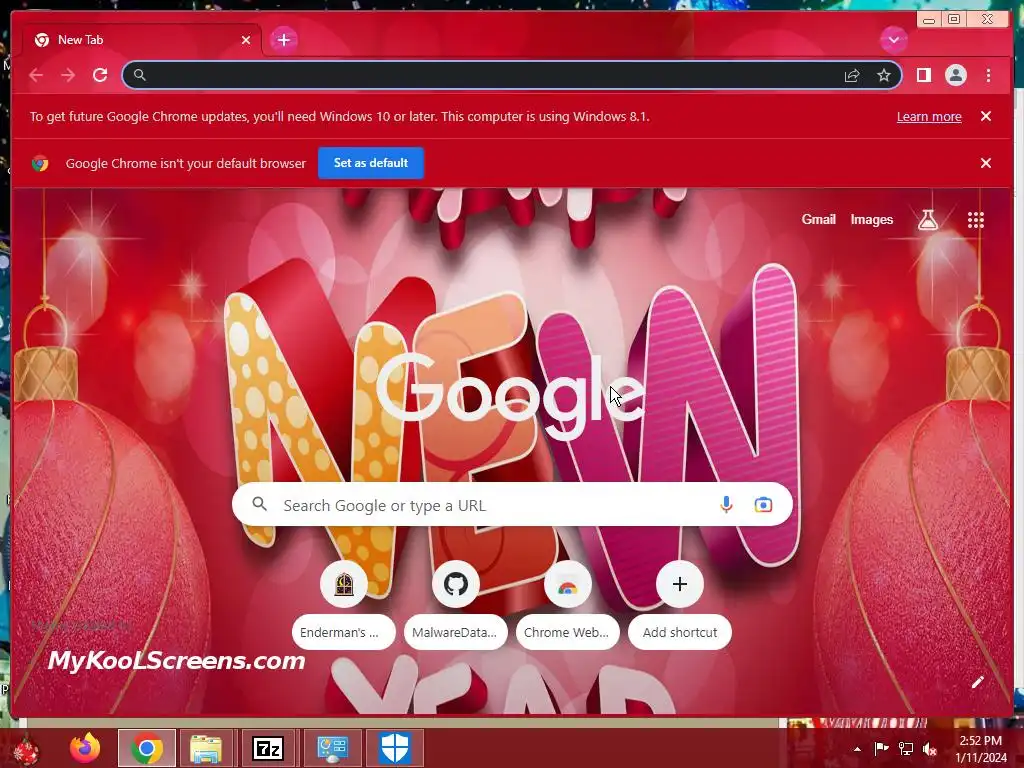Close the New Tab tab
This screenshot has height=768, width=1024.
pyautogui.click(x=246, y=40)
